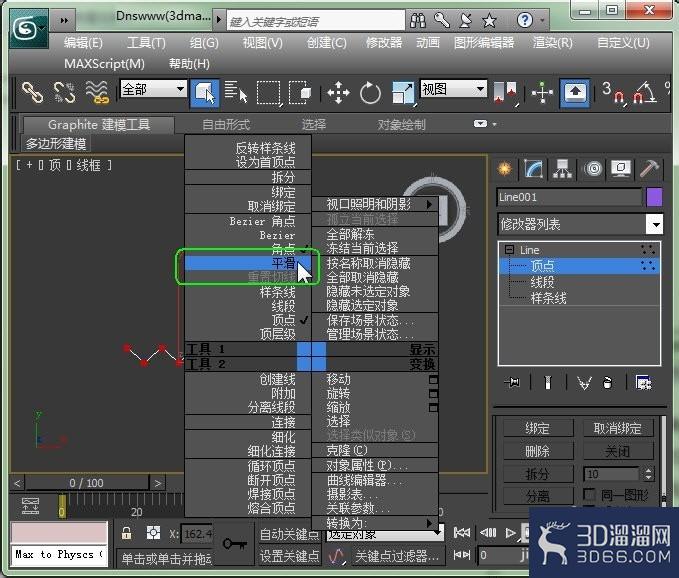Open the Help question mark icon
The image size is (679, 578).
tap(525, 20)
